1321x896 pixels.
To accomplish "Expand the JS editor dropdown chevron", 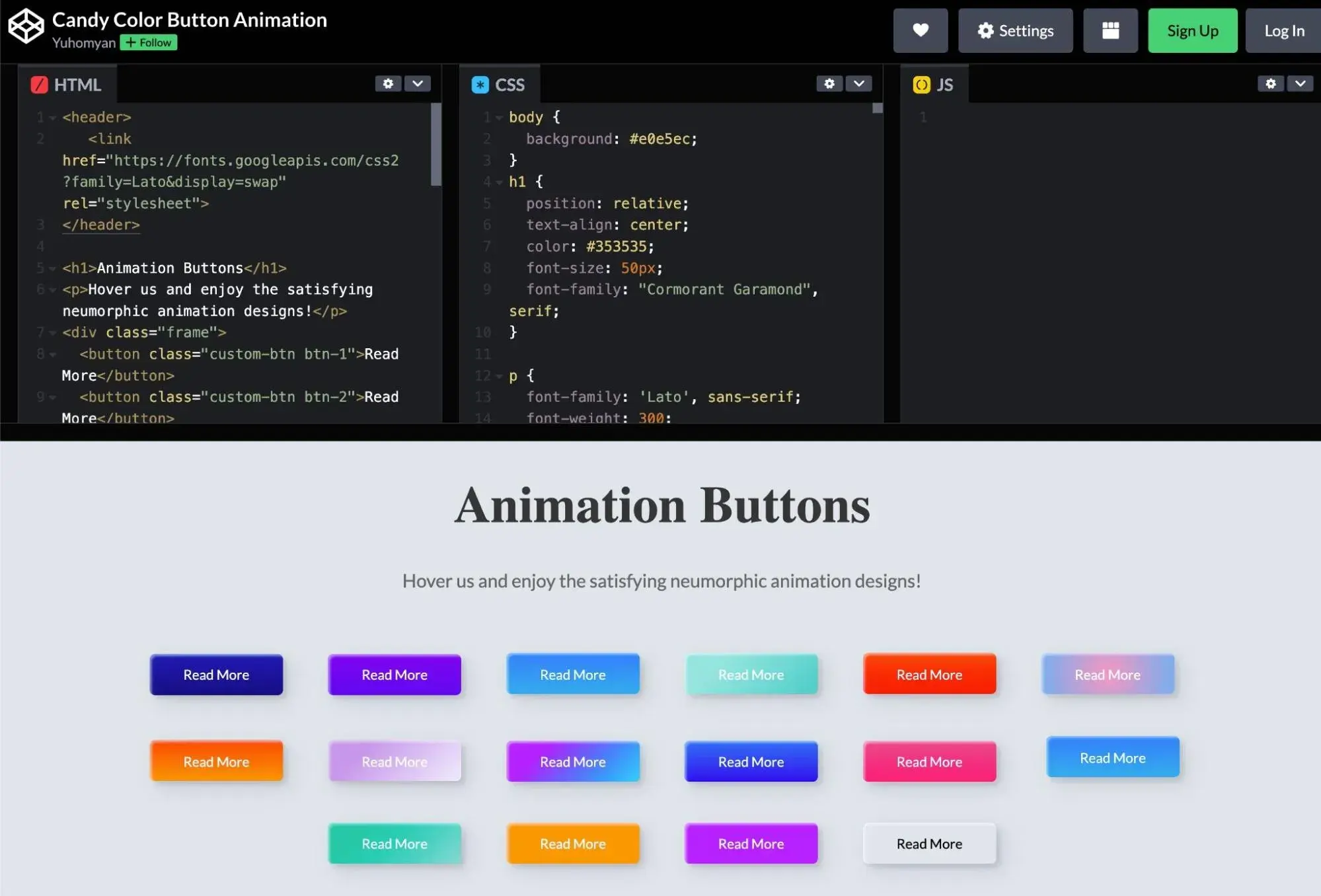I will coord(1300,83).
